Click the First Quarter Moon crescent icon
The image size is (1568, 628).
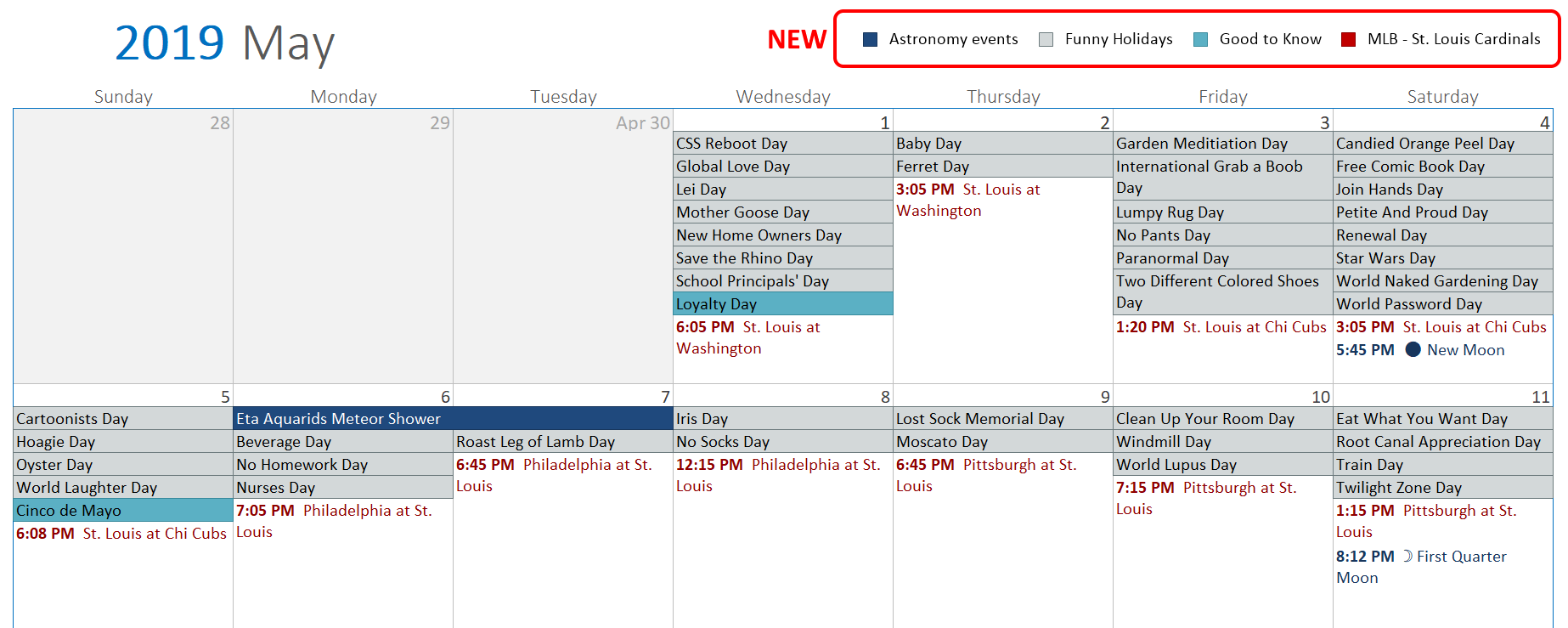click(1407, 556)
